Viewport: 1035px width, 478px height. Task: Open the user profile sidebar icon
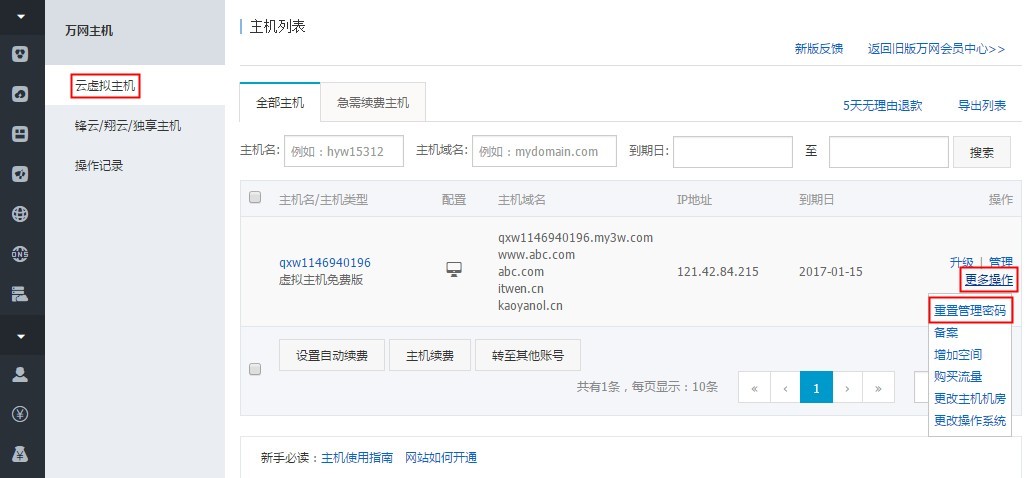coord(20,374)
